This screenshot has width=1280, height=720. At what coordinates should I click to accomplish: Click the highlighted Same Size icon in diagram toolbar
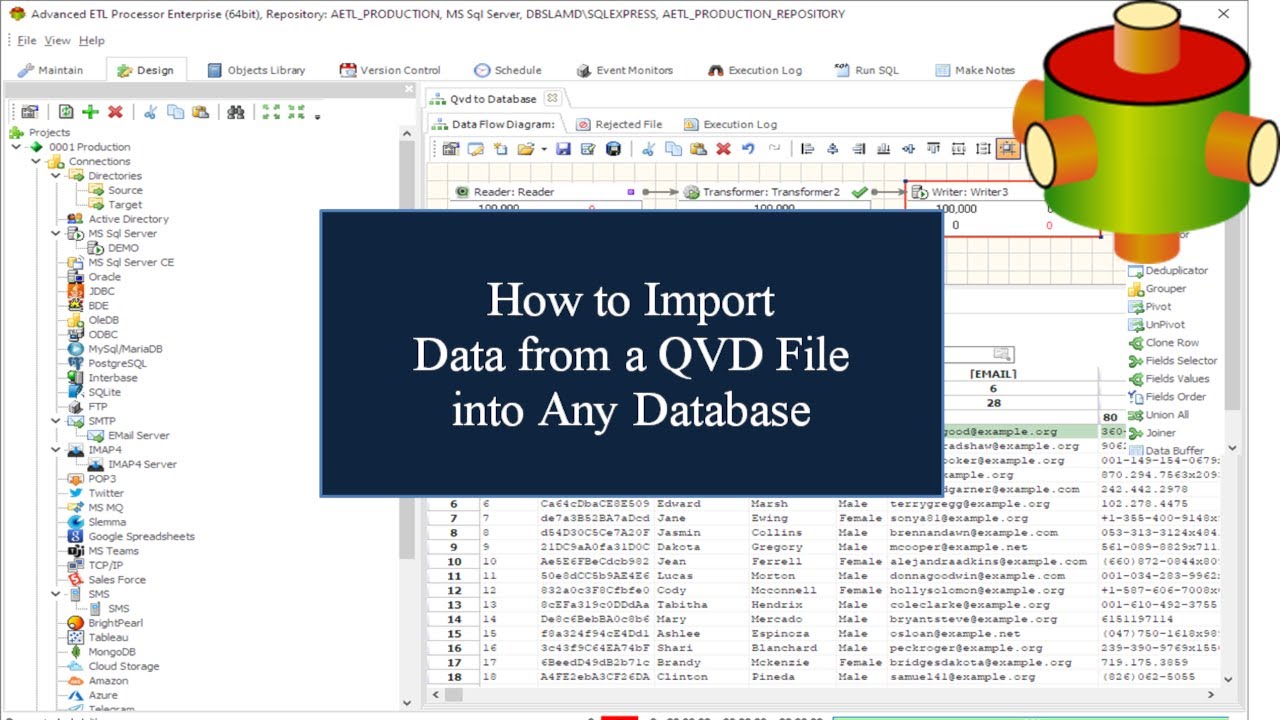click(1008, 149)
